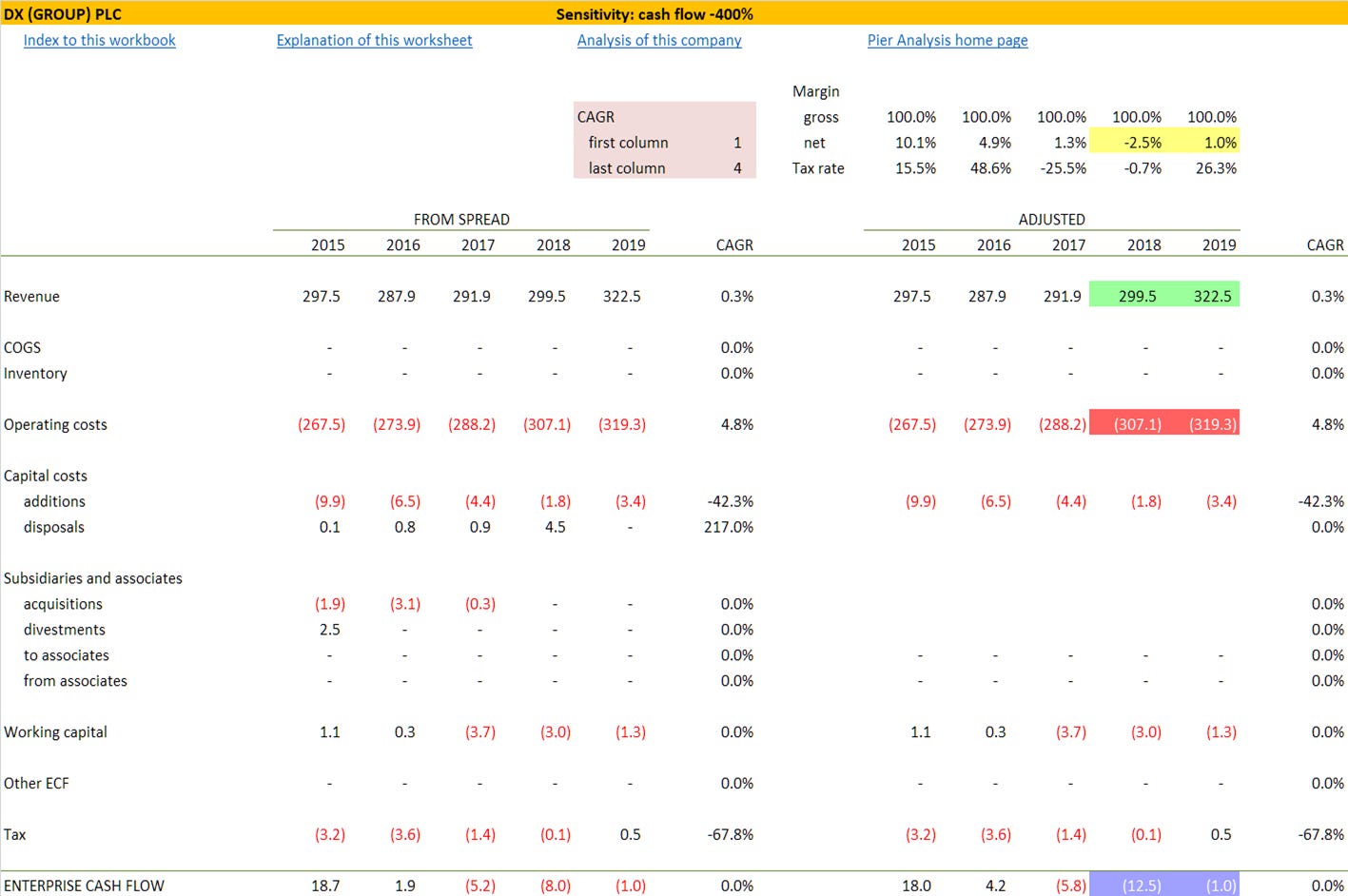The width and height of the screenshot is (1348, 896).
Task: Select the Capital costs label
Action: 45,477
